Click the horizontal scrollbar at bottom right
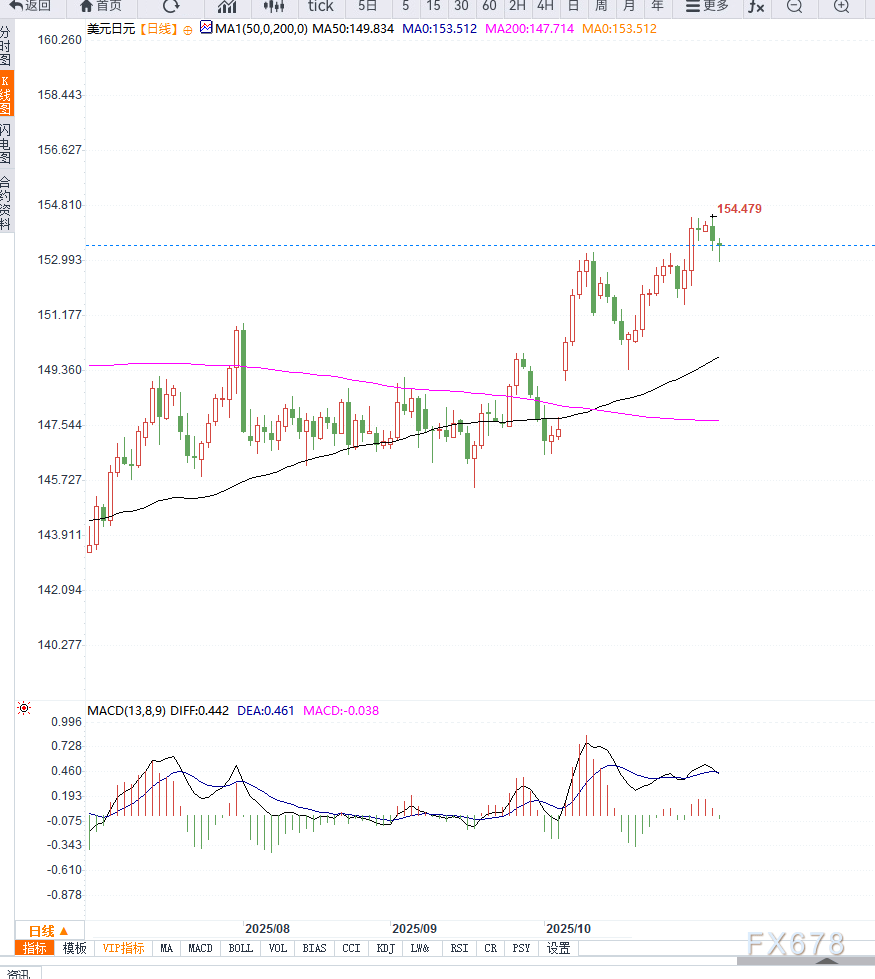Screen dimensions: 875x979 806,960
